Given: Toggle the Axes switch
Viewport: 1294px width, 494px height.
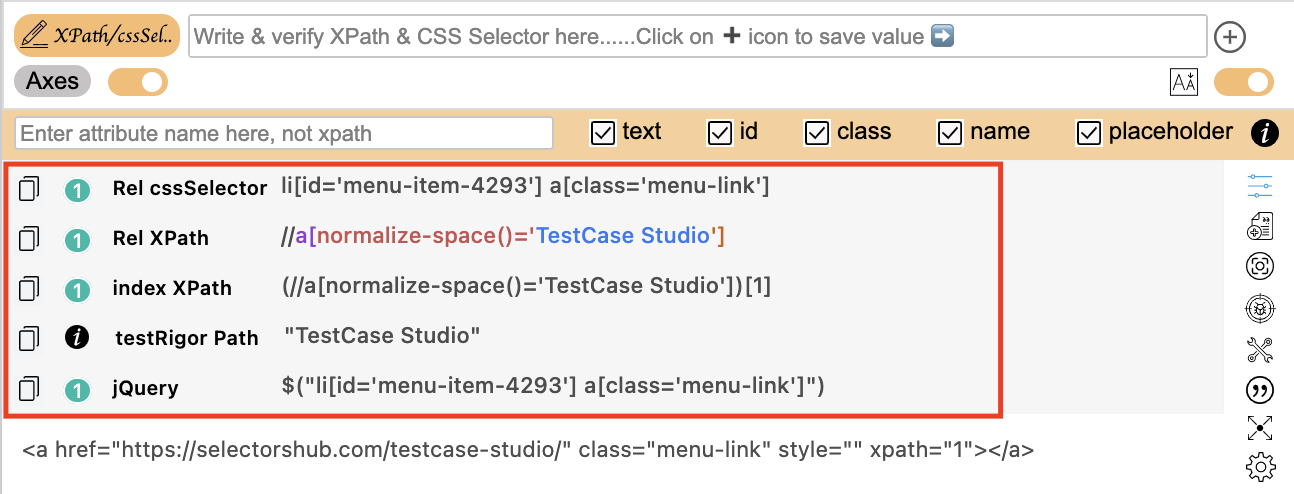Looking at the screenshot, I should (x=138, y=82).
